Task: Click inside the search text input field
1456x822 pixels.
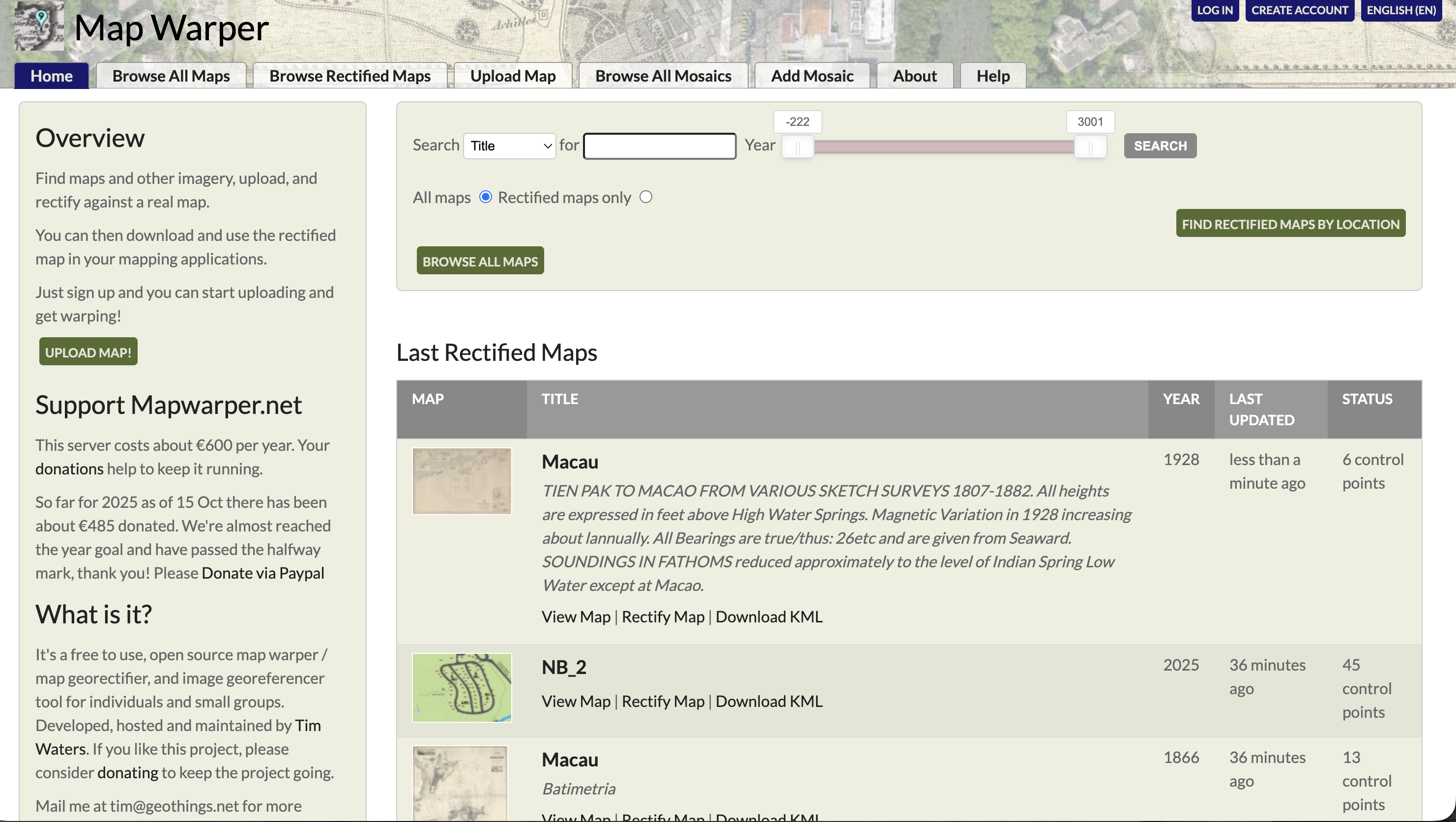Action: (659, 146)
